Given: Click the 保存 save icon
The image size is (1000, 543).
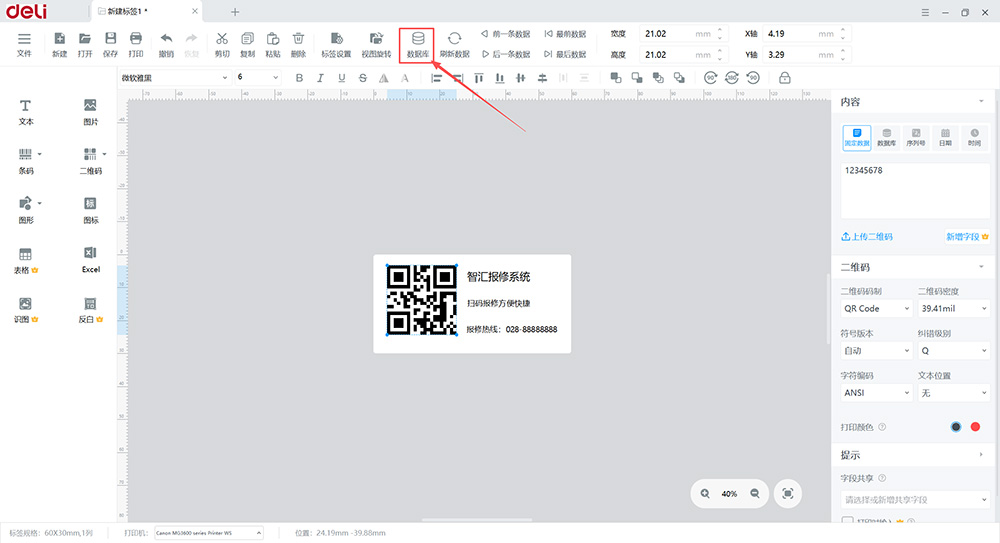Looking at the screenshot, I should click(110, 45).
